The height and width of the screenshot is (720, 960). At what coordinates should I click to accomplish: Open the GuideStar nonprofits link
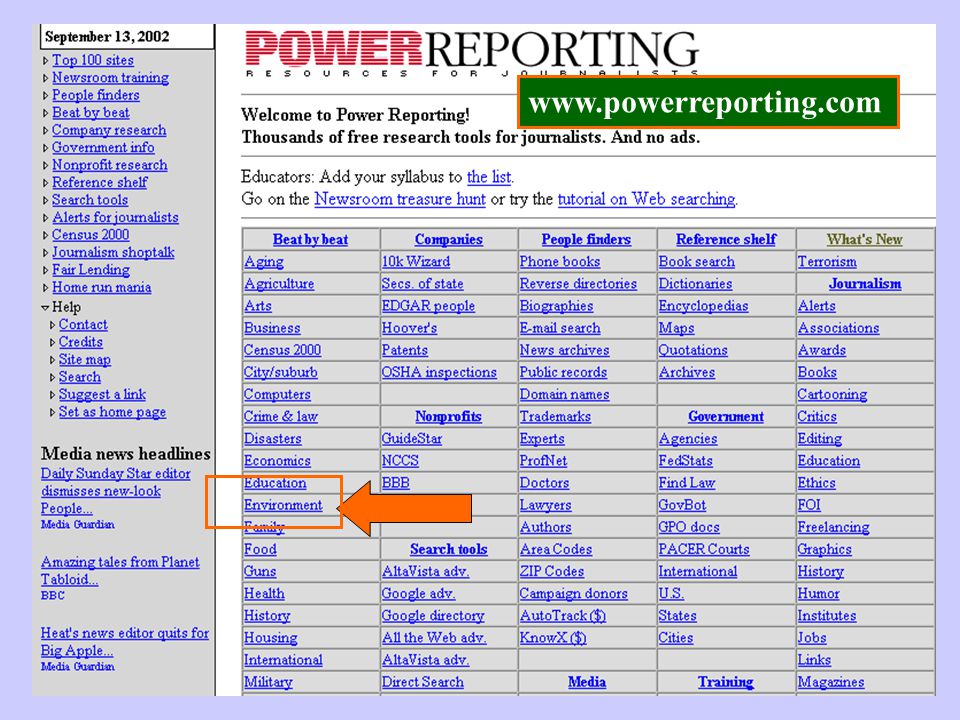411,439
